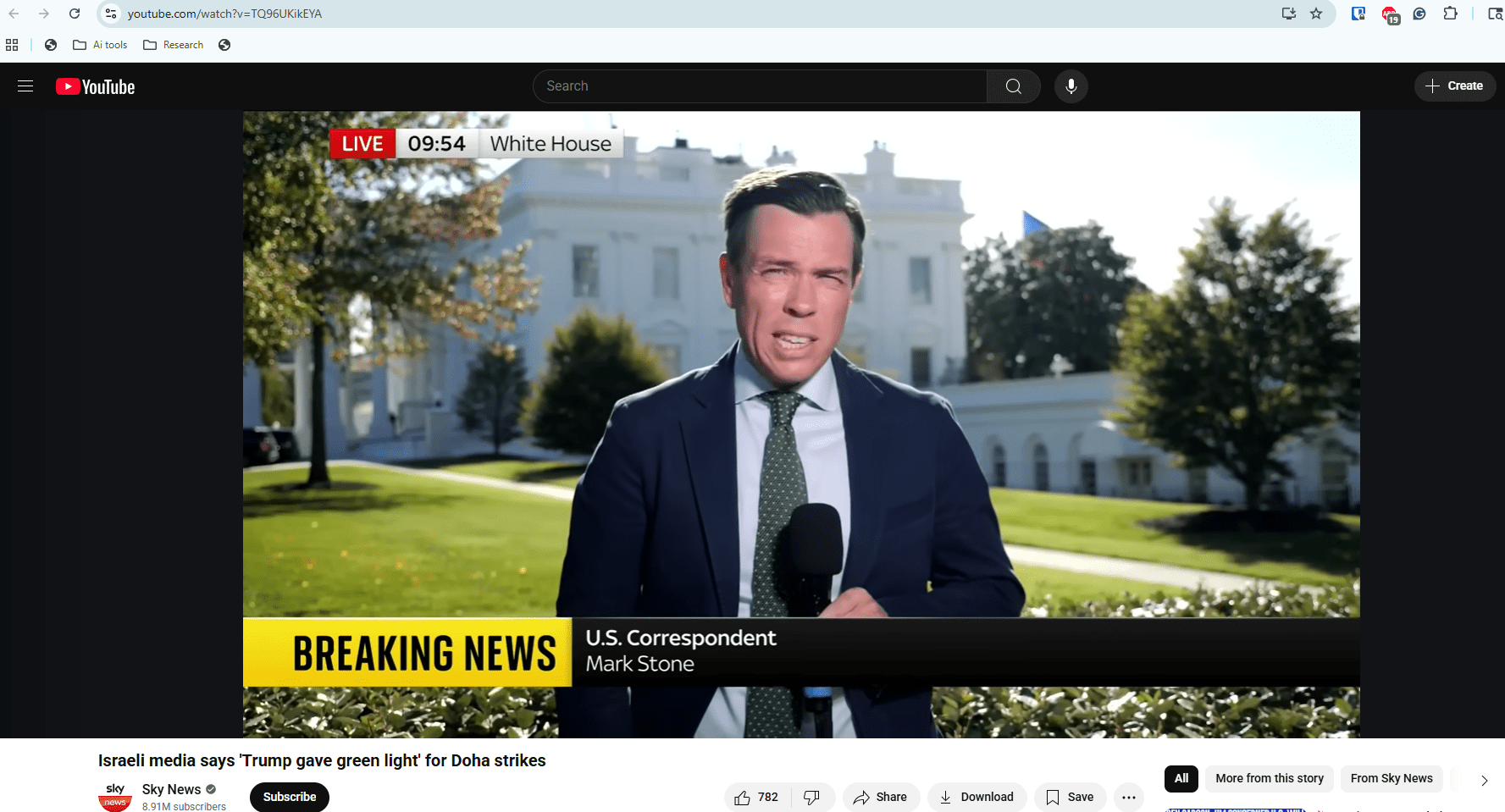Subscribe to the Sky News channel
The width and height of the screenshot is (1505, 812).
(x=289, y=797)
